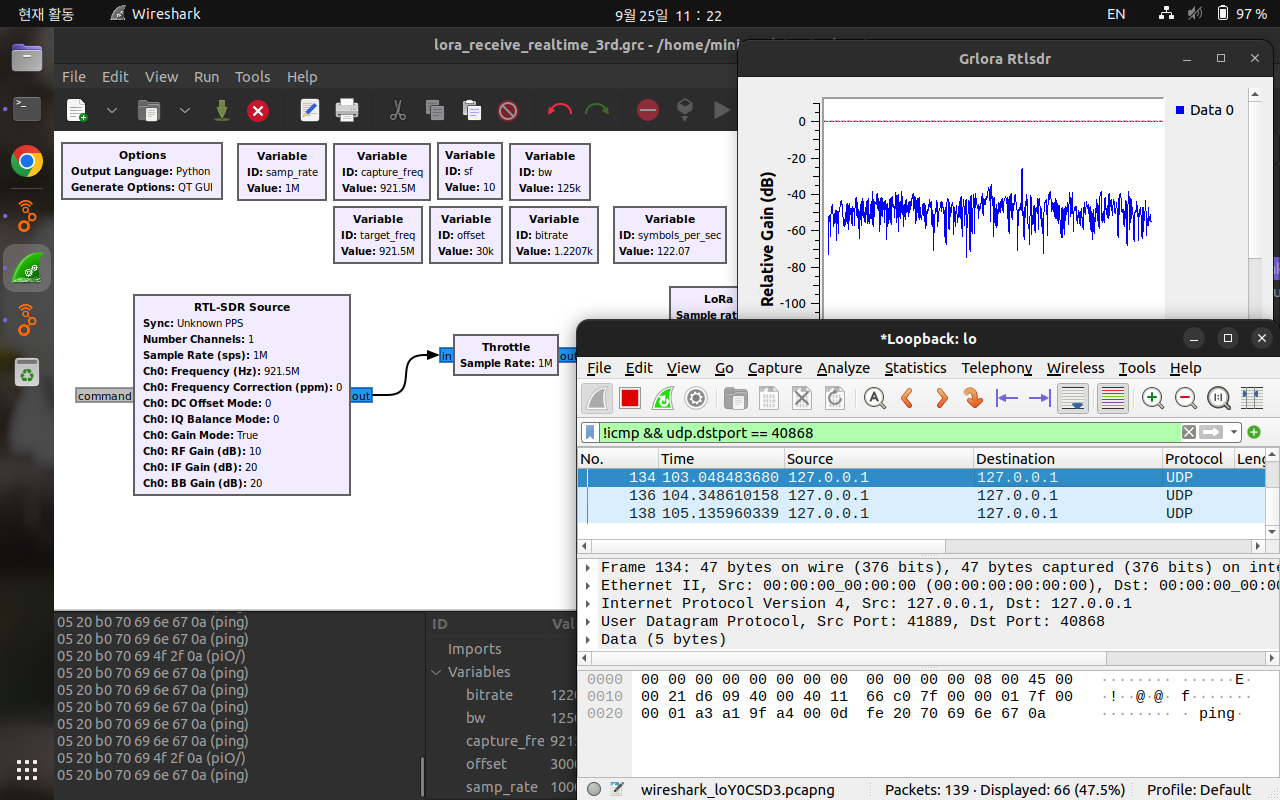Click the go to specific packet curved arrow
The width and height of the screenshot is (1280, 800).
pyautogui.click(x=973, y=398)
